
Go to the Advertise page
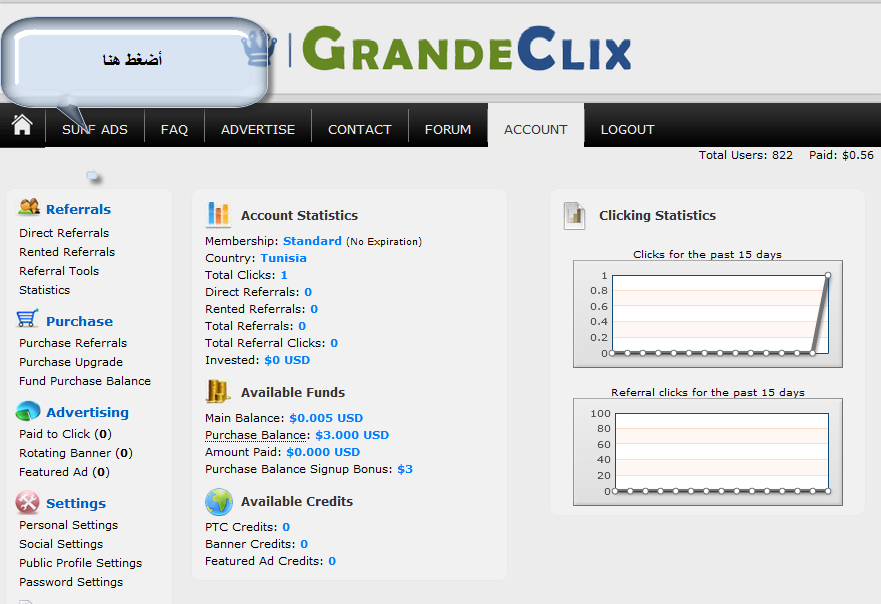tap(258, 130)
